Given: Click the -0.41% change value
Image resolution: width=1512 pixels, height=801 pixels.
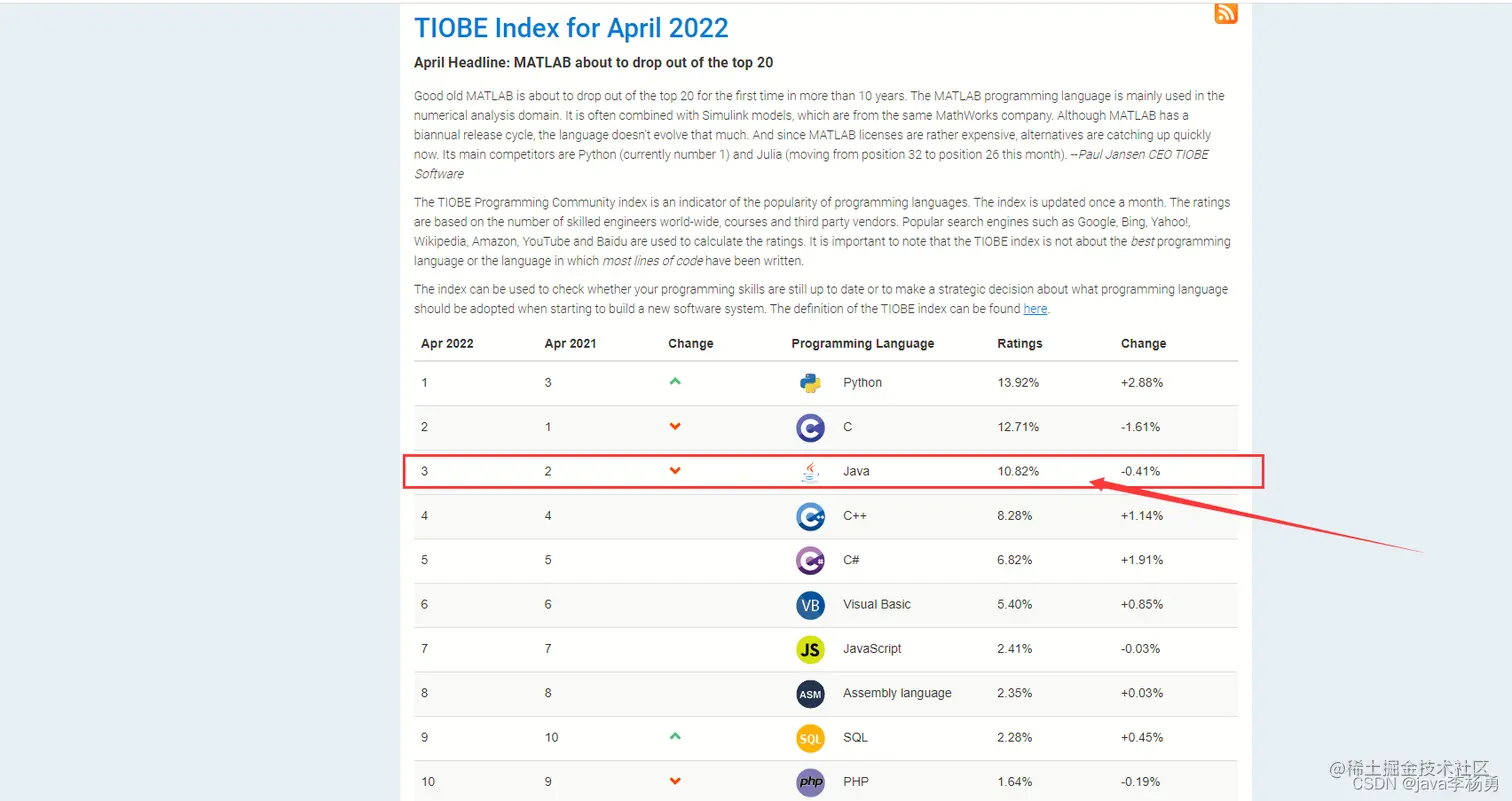Looking at the screenshot, I should 1141,471.
